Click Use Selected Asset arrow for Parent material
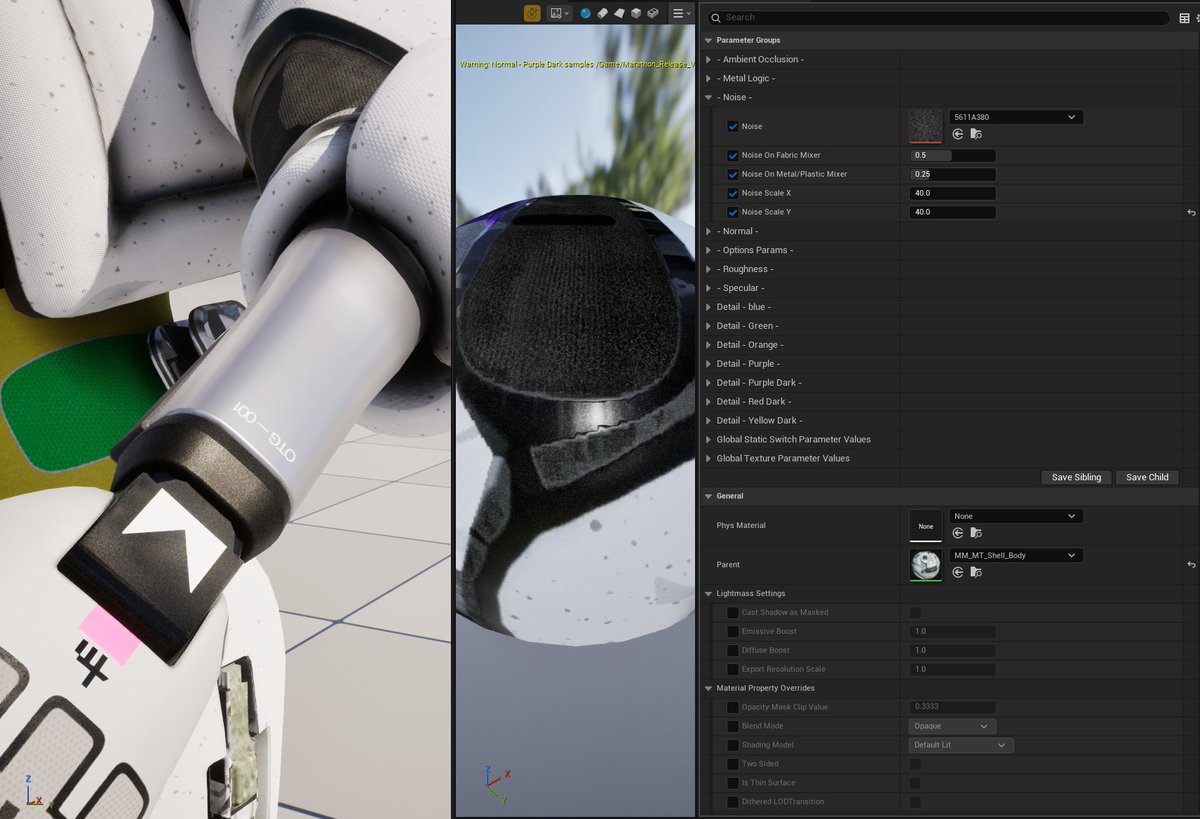The width and height of the screenshot is (1200, 819). point(957,571)
